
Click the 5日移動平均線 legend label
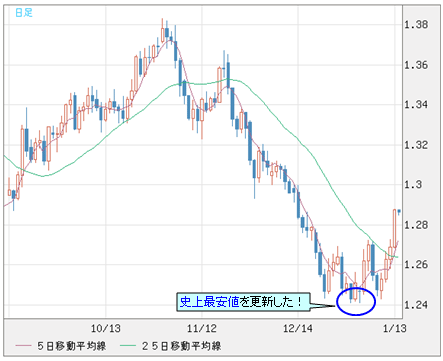[72, 346]
